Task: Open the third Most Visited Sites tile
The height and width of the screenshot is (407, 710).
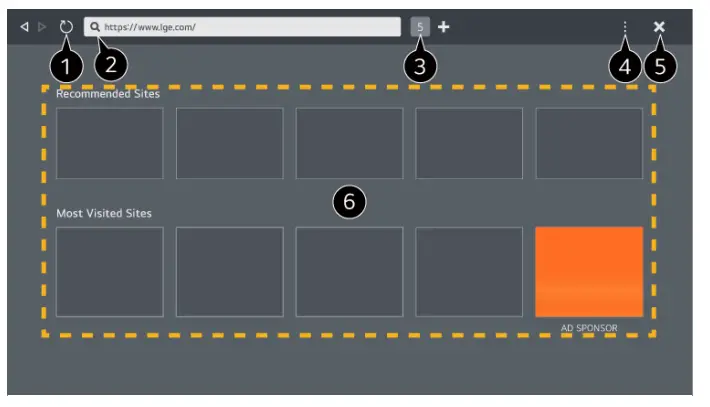Action: (x=349, y=272)
